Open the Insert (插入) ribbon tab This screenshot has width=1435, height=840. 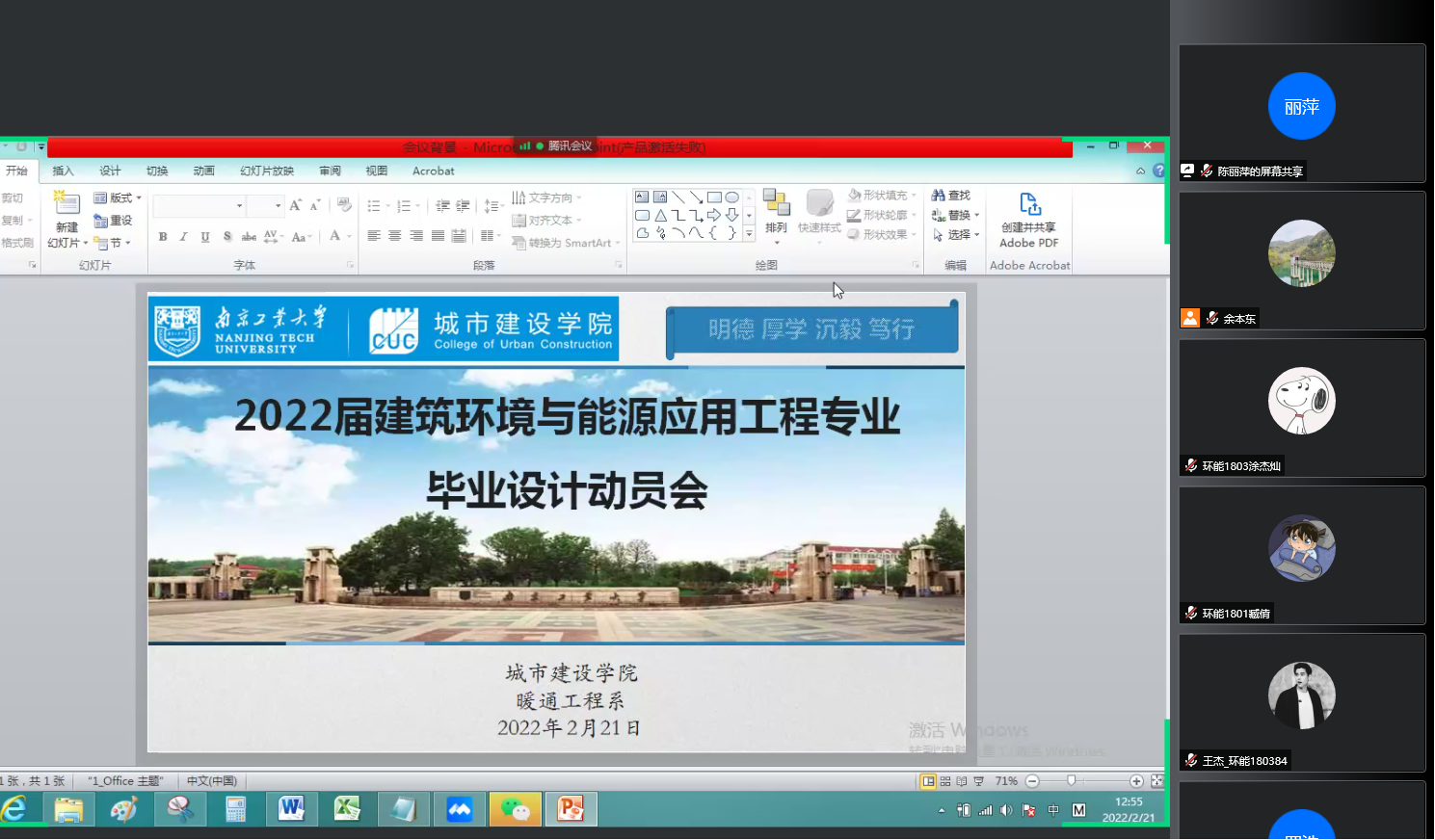tap(63, 171)
